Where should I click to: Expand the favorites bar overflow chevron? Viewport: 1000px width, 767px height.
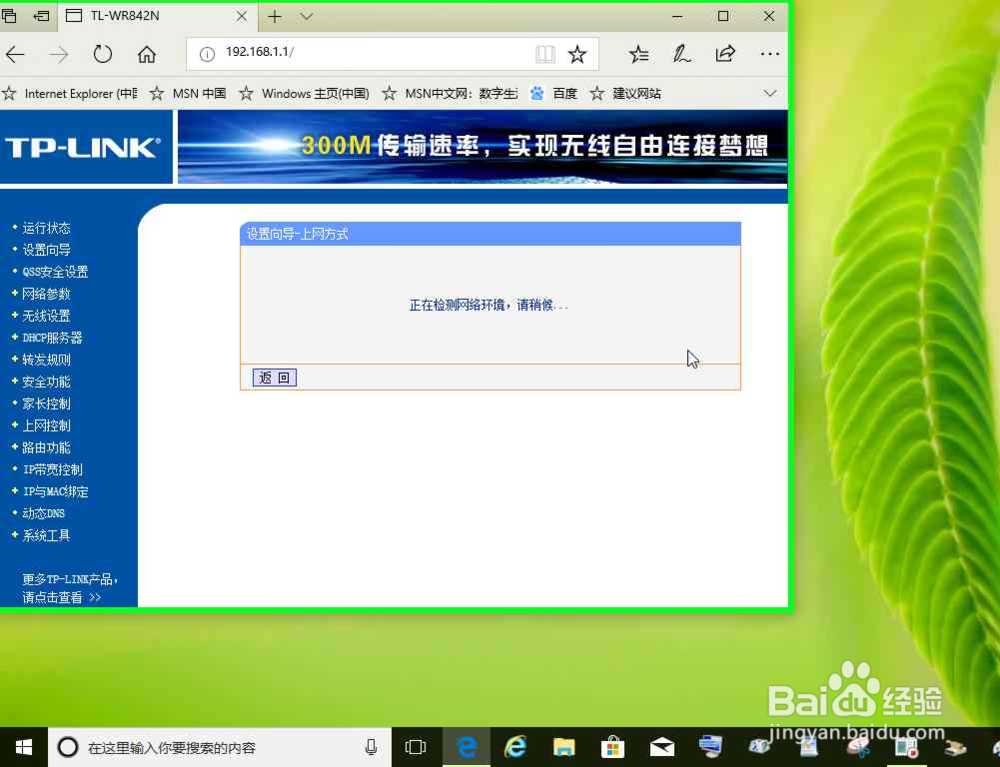click(770, 94)
